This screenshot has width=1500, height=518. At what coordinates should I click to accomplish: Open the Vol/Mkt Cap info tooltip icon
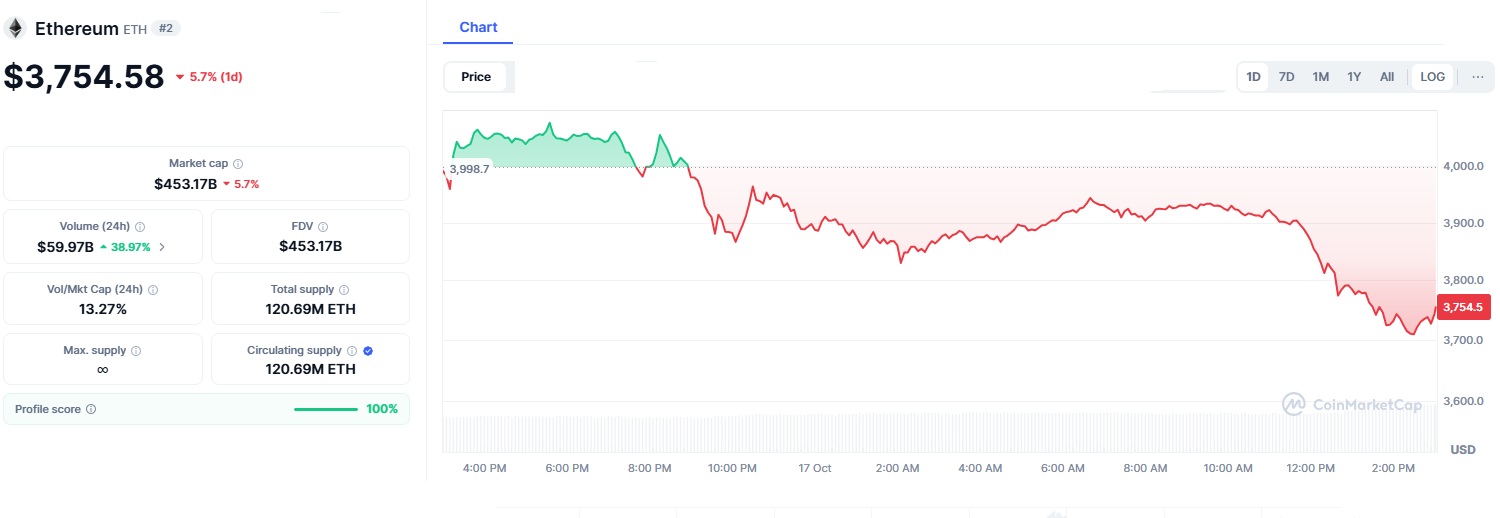tap(153, 290)
